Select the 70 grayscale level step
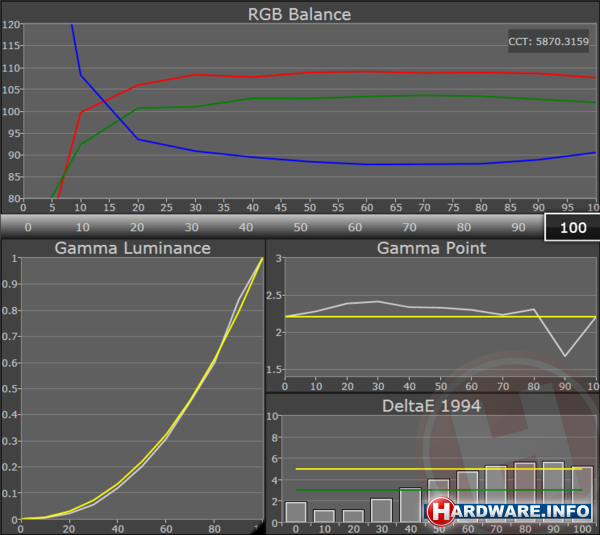600x535 pixels. (x=409, y=227)
